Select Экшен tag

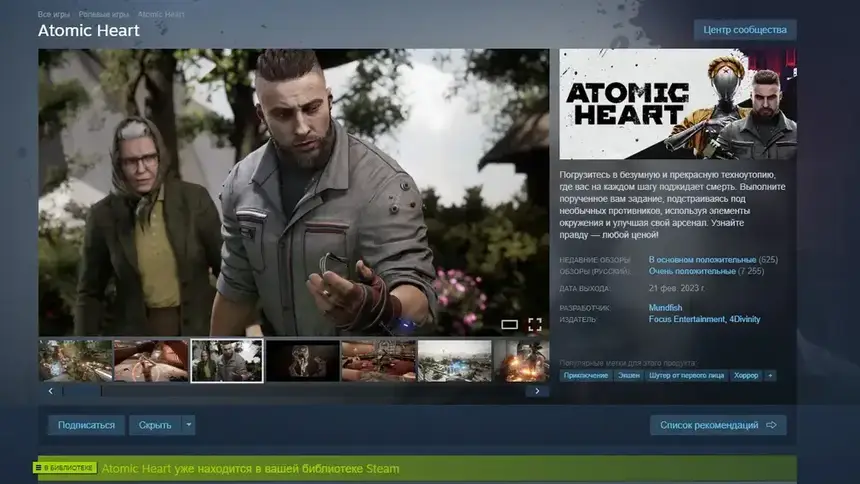629,375
